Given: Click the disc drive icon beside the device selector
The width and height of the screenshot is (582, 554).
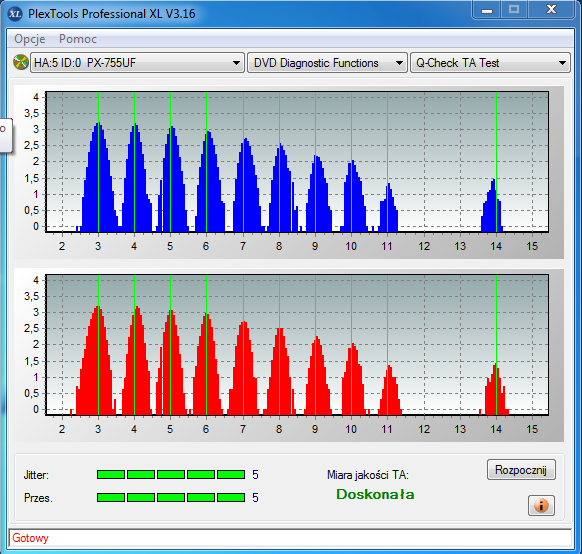Looking at the screenshot, I should pos(21,62).
